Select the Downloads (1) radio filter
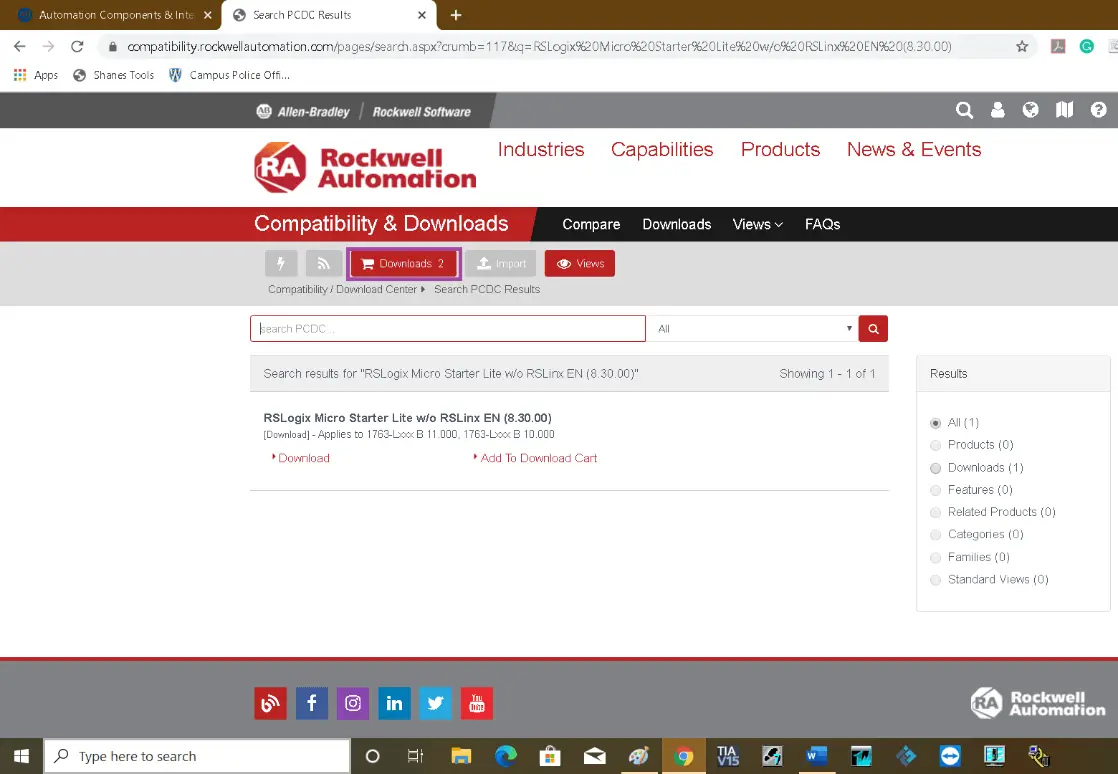The height and width of the screenshot is (774, 1118). [x=935, y=468]
